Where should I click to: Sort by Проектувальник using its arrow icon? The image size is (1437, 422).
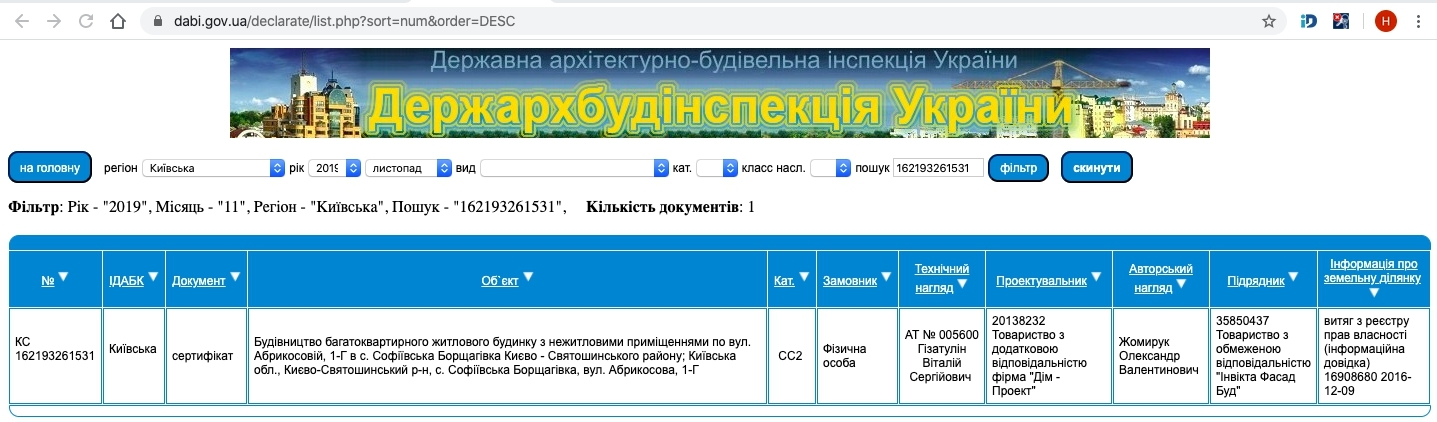(x=1096, y=277)
